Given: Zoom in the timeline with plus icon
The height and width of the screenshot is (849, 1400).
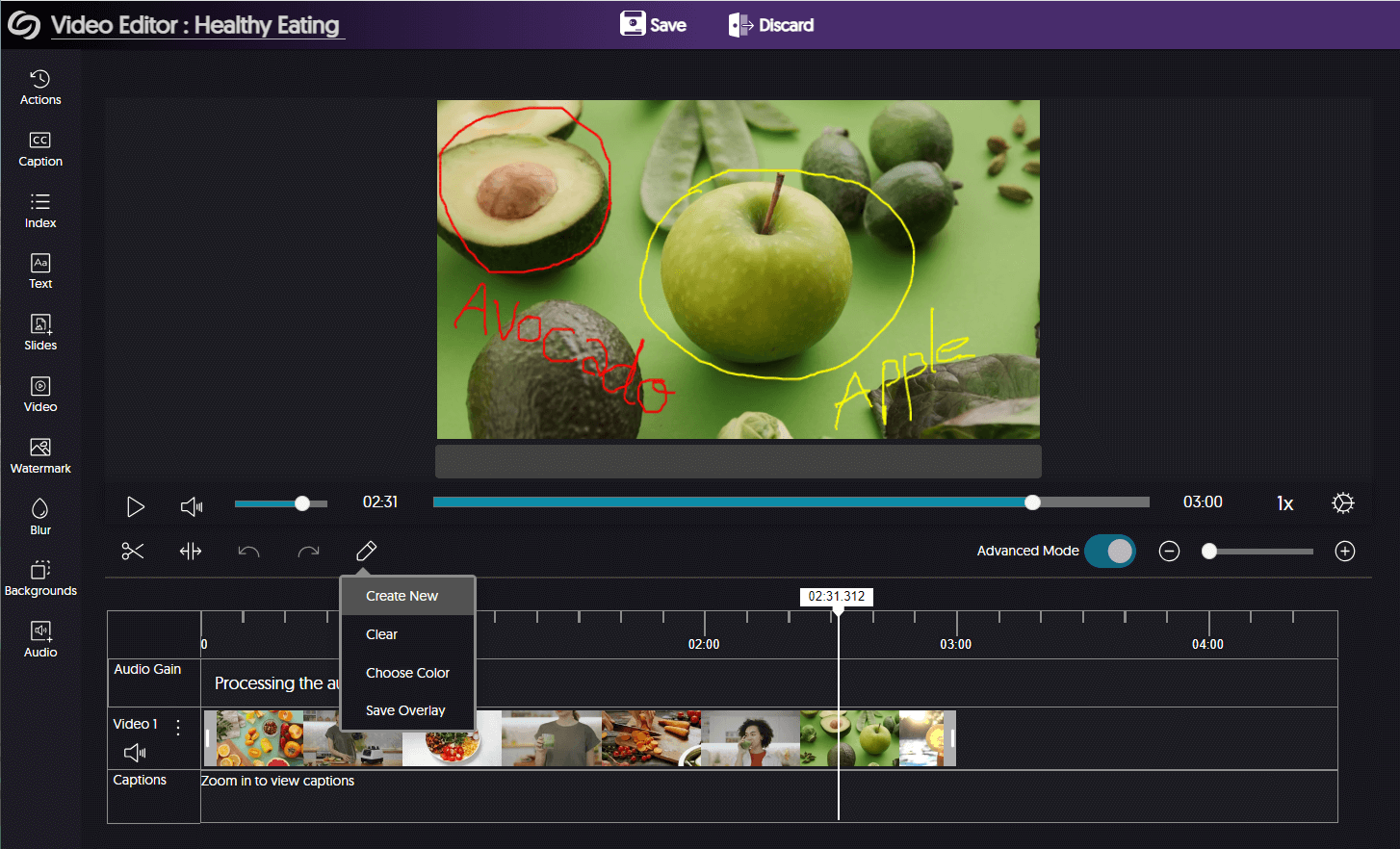Looking at the screenshot, I should tap(1345, 552).
